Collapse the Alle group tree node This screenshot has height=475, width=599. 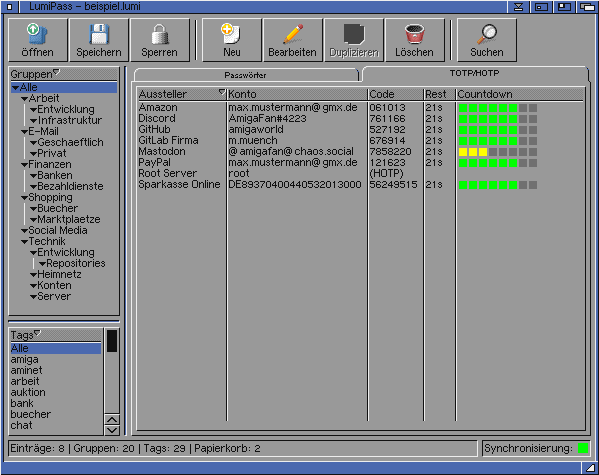[15, 88]
